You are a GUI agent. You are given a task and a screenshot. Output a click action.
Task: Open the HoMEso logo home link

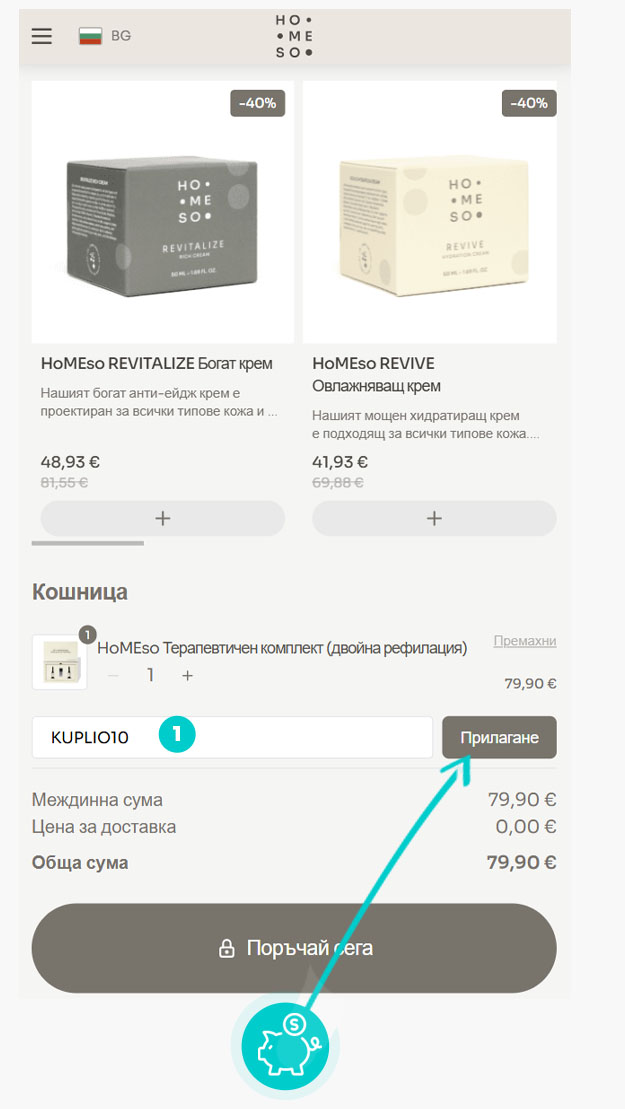pos(293,36)
